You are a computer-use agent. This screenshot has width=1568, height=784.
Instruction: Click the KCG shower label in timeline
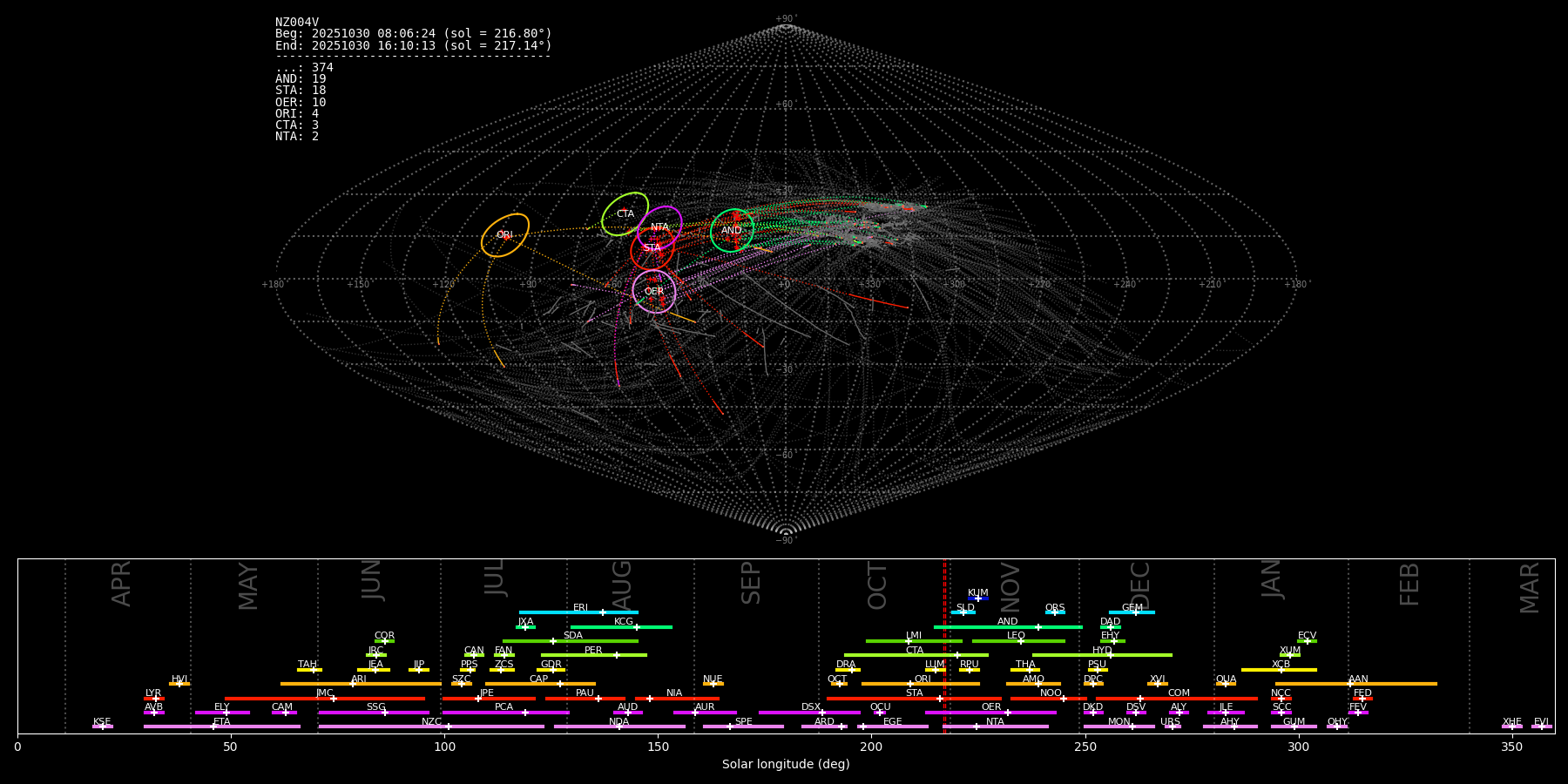(x=624, y=622)
